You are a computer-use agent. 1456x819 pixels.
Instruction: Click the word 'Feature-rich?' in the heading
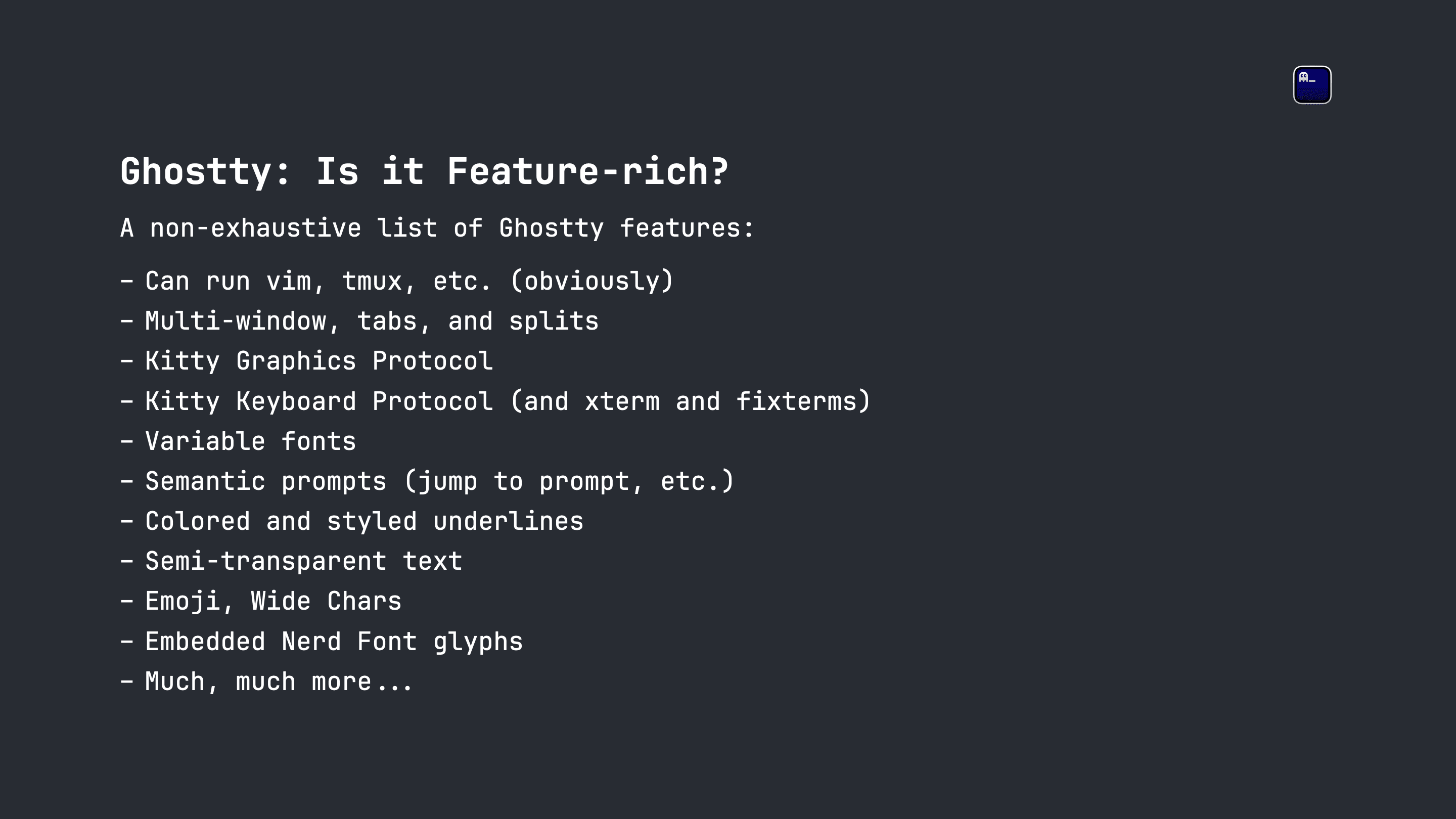588,171
